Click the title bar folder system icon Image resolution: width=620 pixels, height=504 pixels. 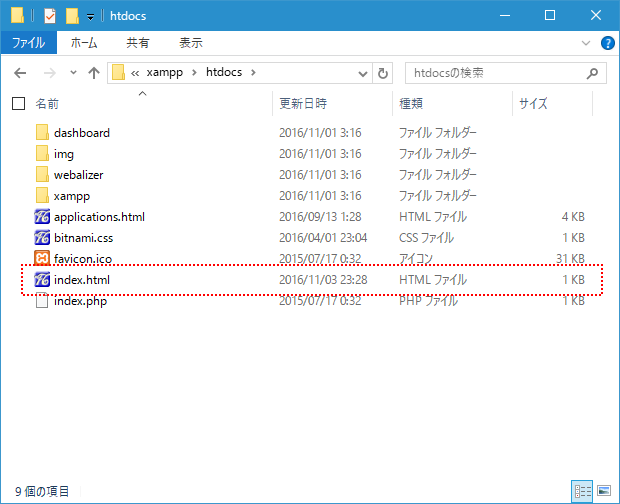17,15
